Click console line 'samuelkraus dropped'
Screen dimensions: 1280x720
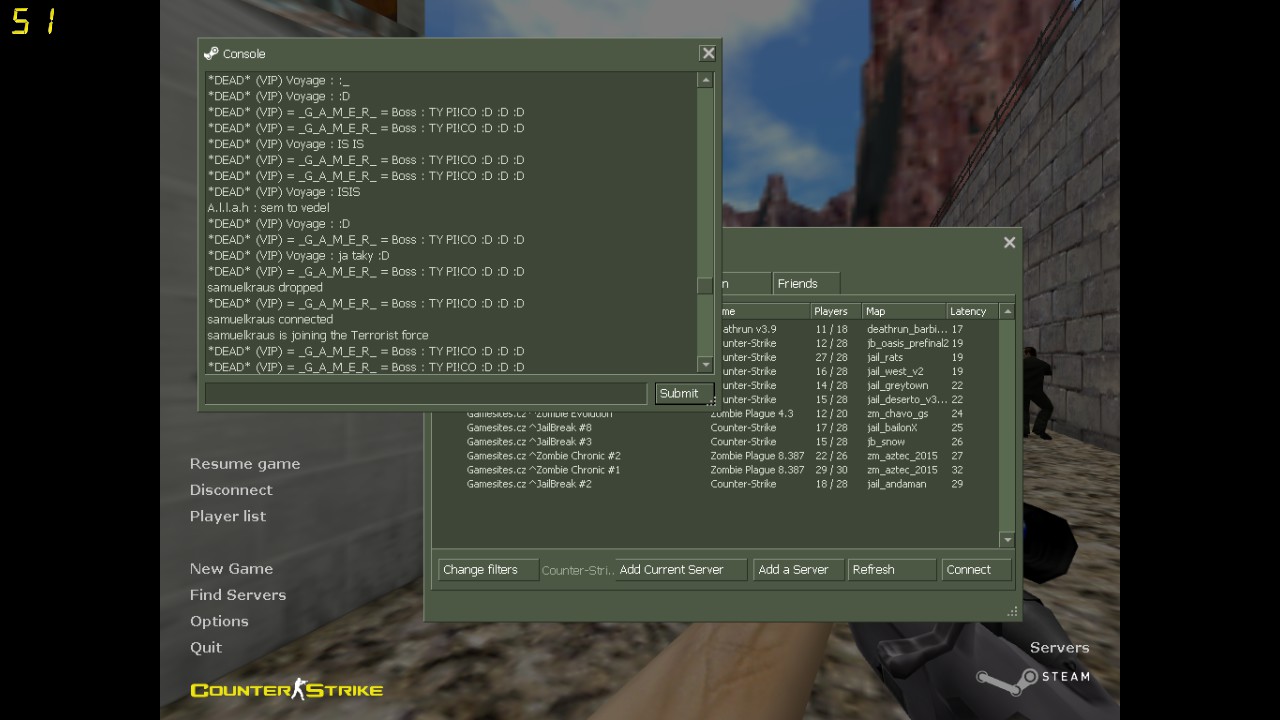coord(265,287)
